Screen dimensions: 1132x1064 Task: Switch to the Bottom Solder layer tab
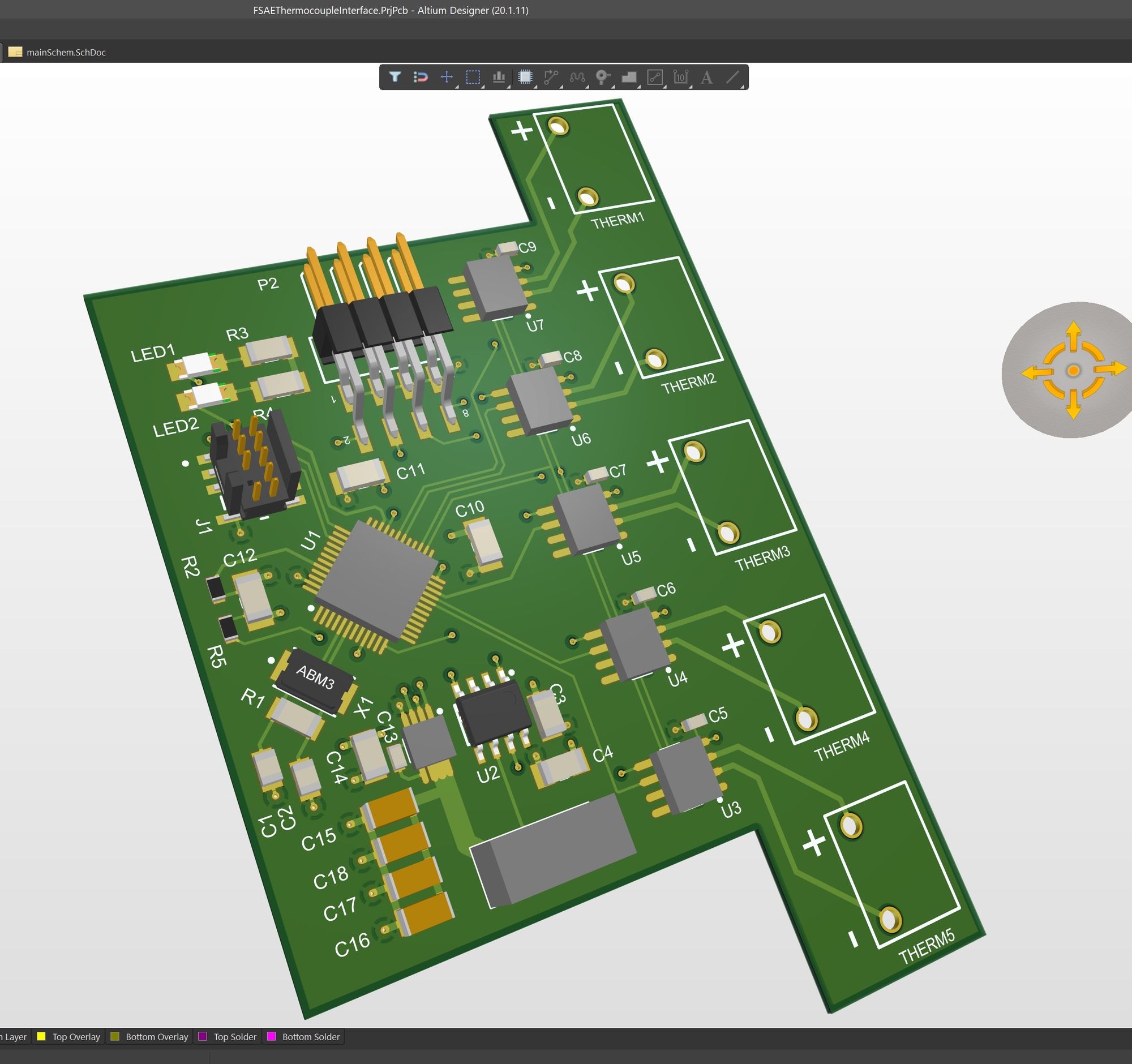(x=303, y=1037)
